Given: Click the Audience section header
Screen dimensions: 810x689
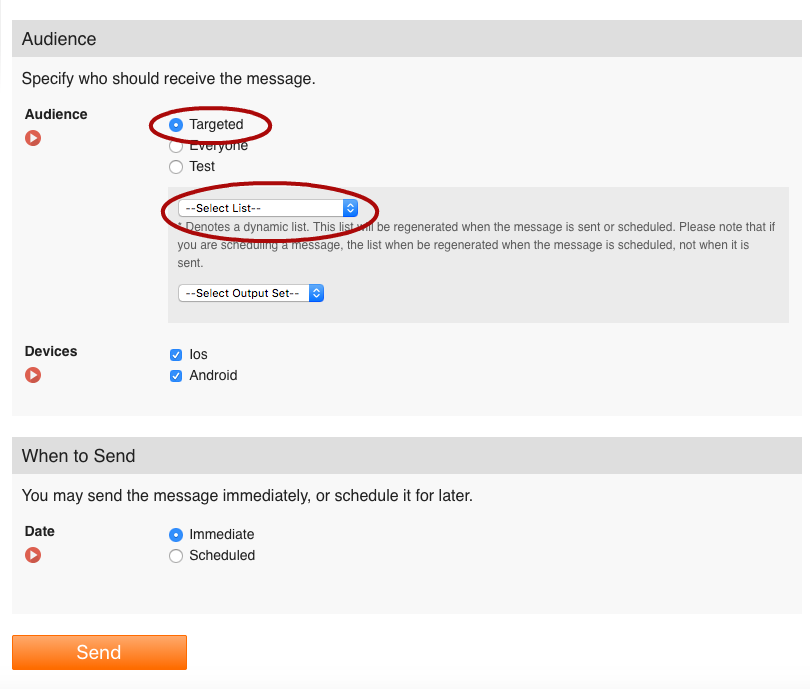Looking at the screenshot, I should click(58, 38).
